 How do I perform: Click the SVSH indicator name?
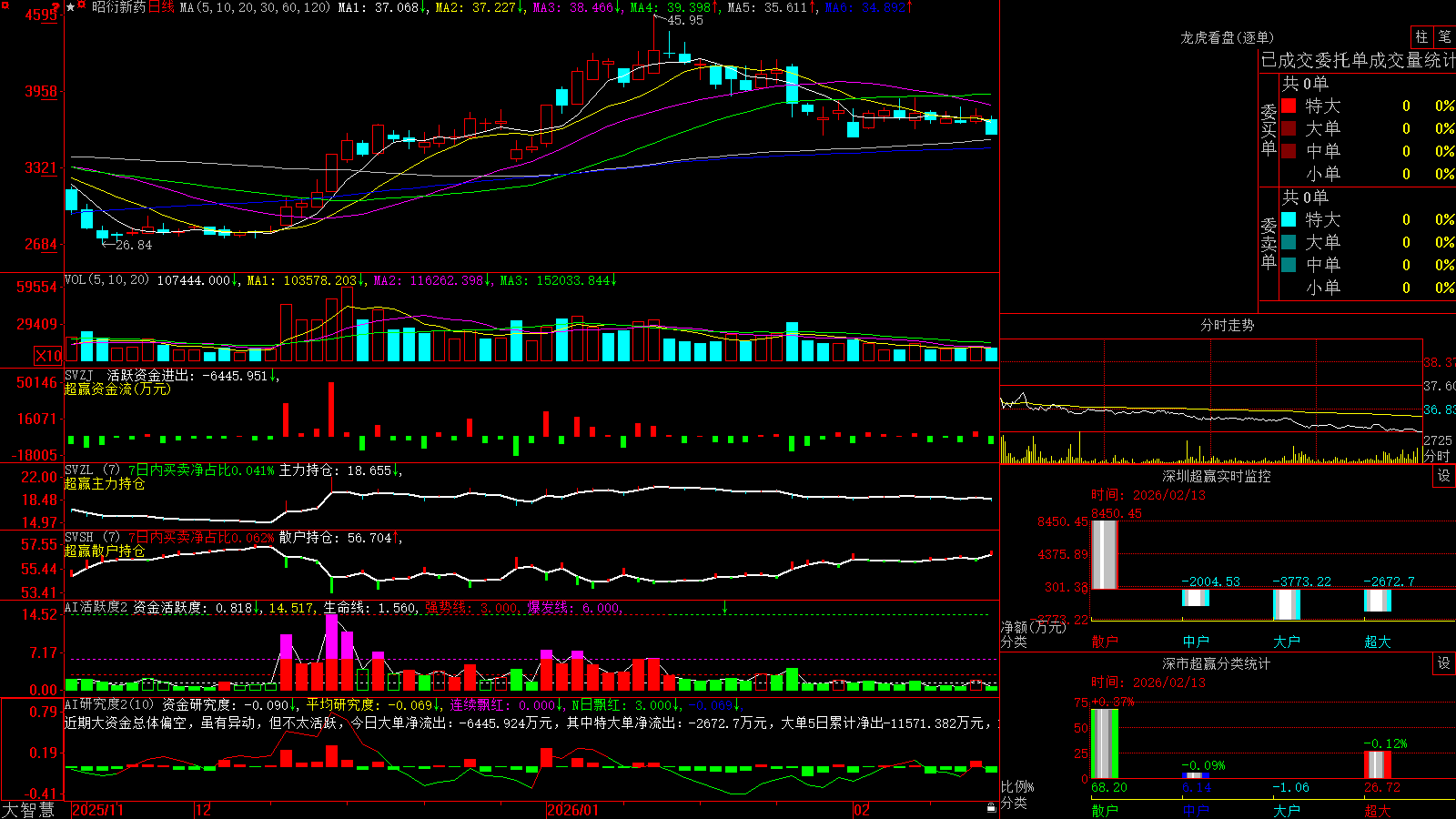click(79, 537)
